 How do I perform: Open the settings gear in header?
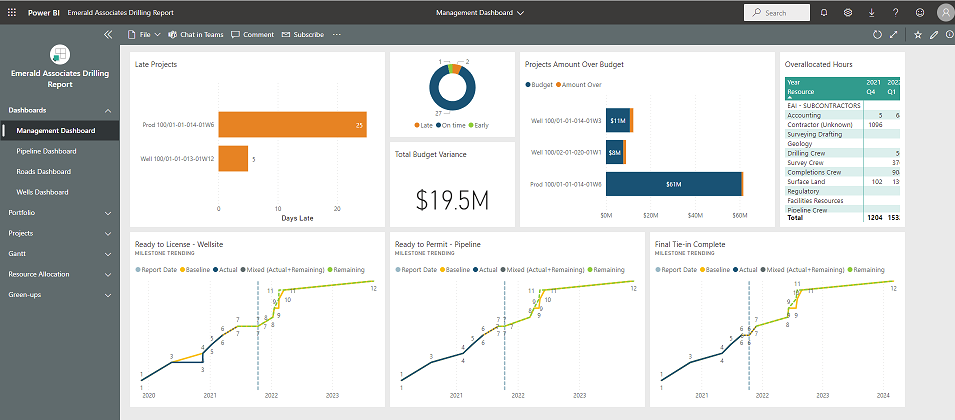[x=847, y=12]
